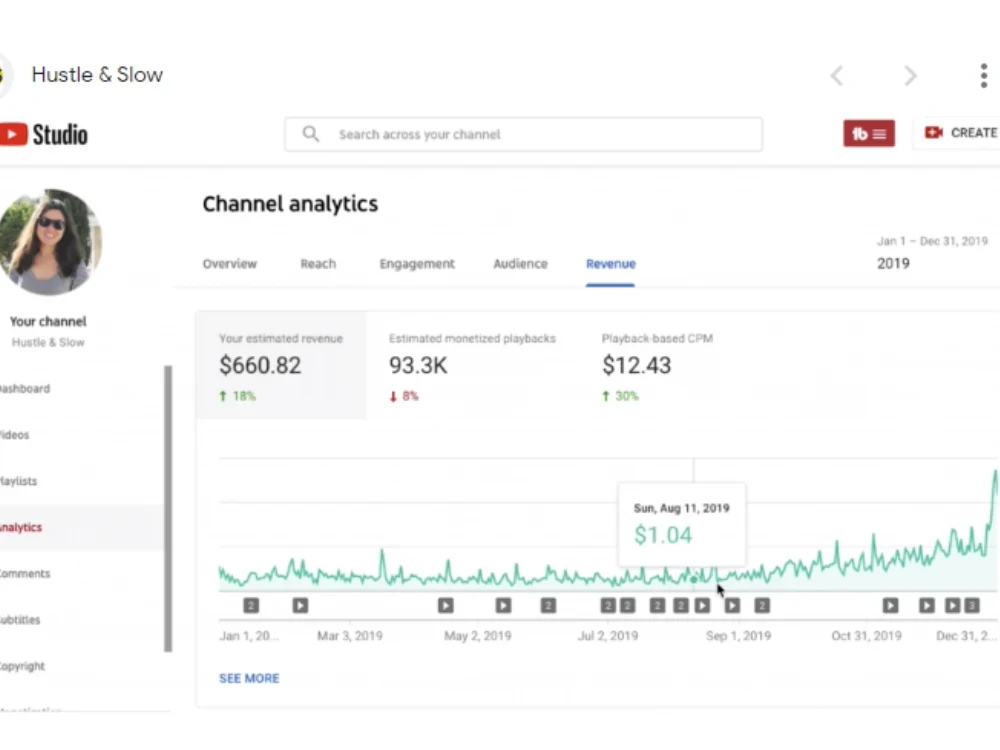The image size is (1000, 750).
Task: Open the Audience tab
Action: [x=520, y=264]
